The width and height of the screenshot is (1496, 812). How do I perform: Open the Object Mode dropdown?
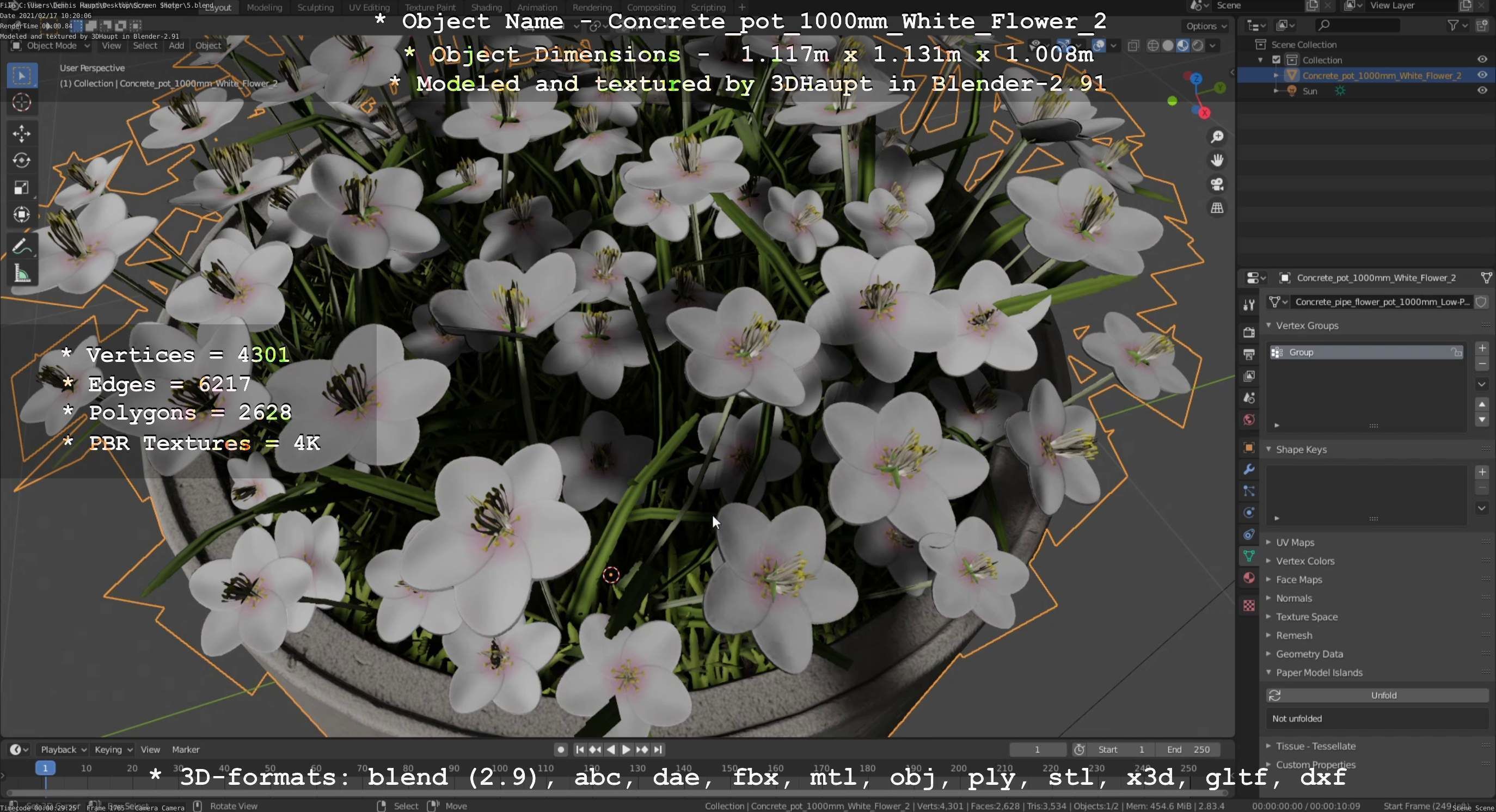[x=51, y=46]
